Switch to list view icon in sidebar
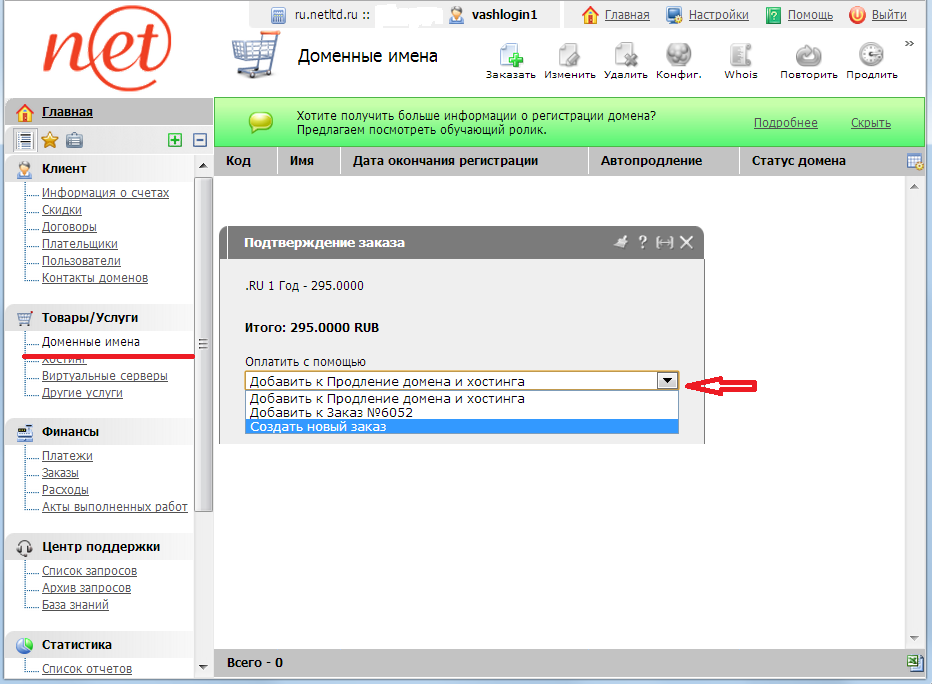932x684 pixels. 25,141
